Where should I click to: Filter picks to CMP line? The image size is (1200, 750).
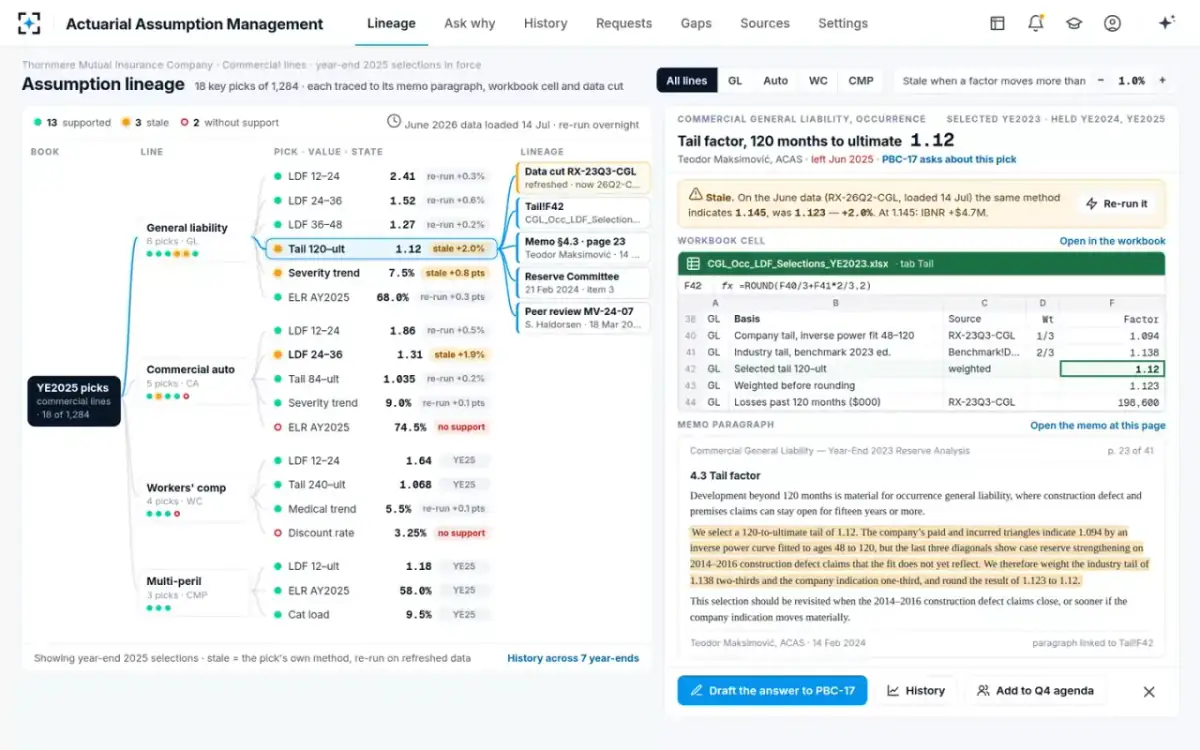tap(861, 81)
